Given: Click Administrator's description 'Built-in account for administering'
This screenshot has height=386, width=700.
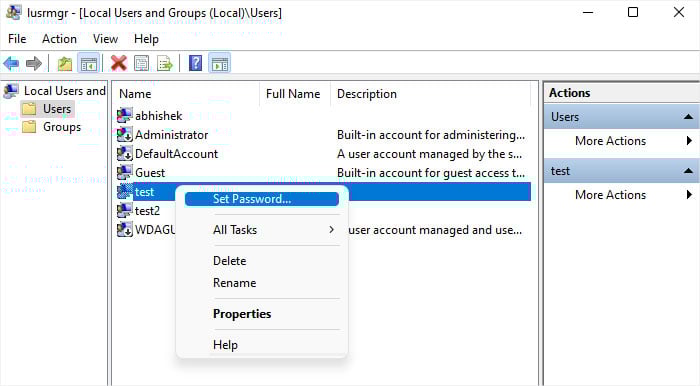Looking at the screenshot, I should click(x=431, y=135).
